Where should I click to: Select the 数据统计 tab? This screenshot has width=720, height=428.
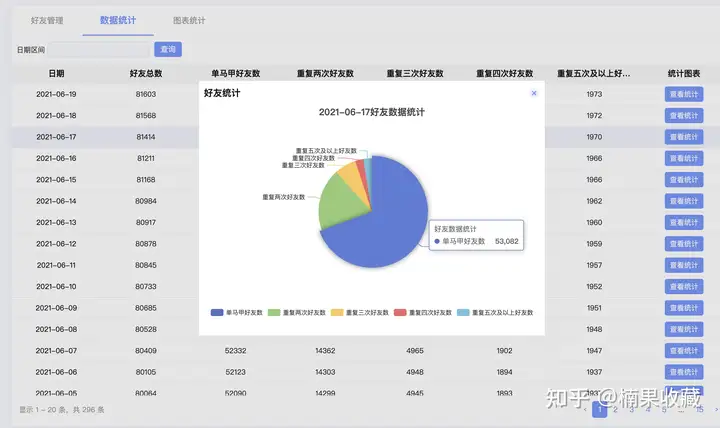118,21
